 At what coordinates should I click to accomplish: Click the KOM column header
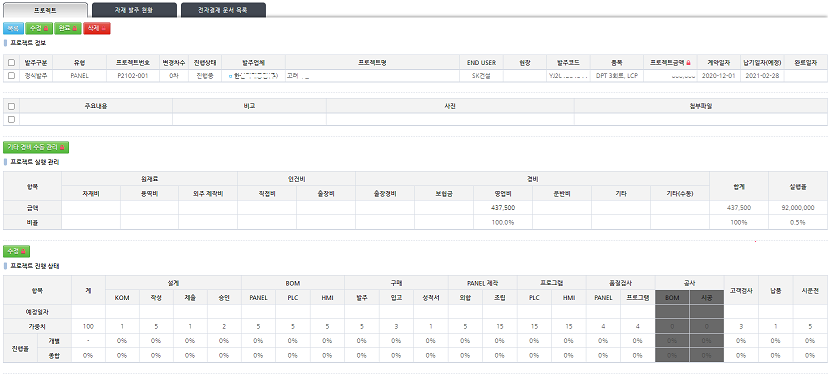click(122, 297)
